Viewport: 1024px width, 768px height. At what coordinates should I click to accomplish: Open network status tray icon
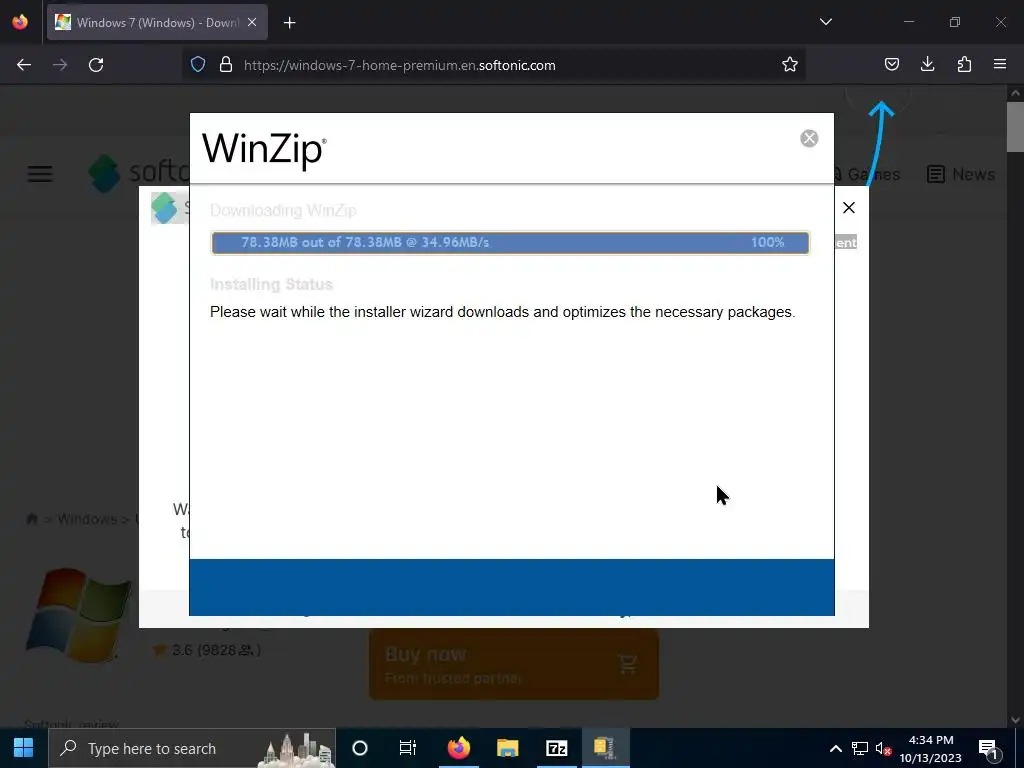point(859,748)
